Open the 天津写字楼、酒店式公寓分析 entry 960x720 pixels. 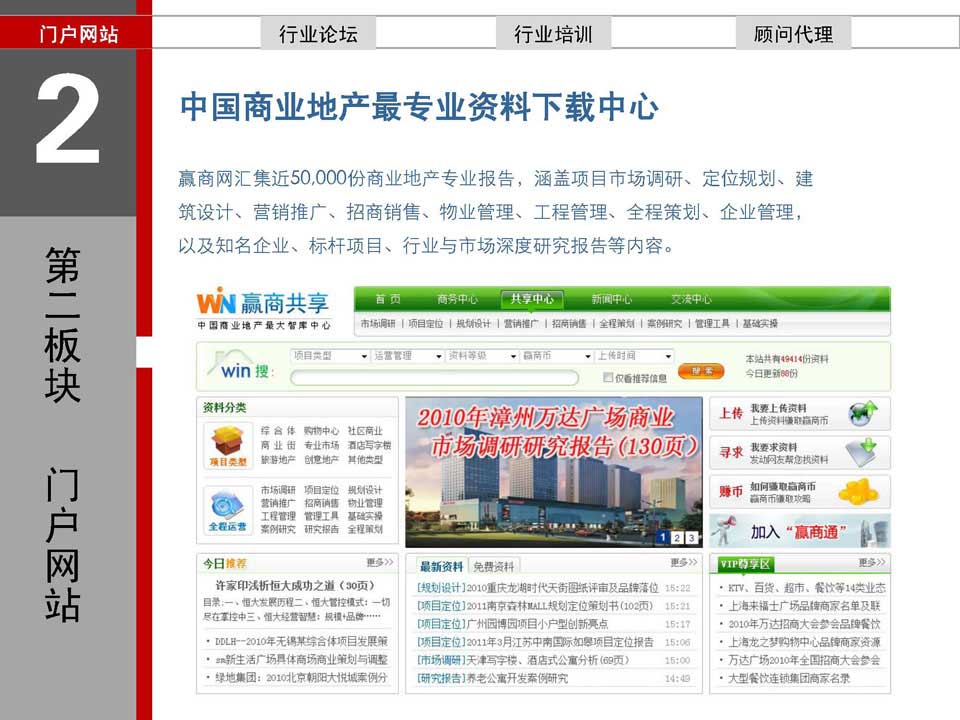point(523,660)
